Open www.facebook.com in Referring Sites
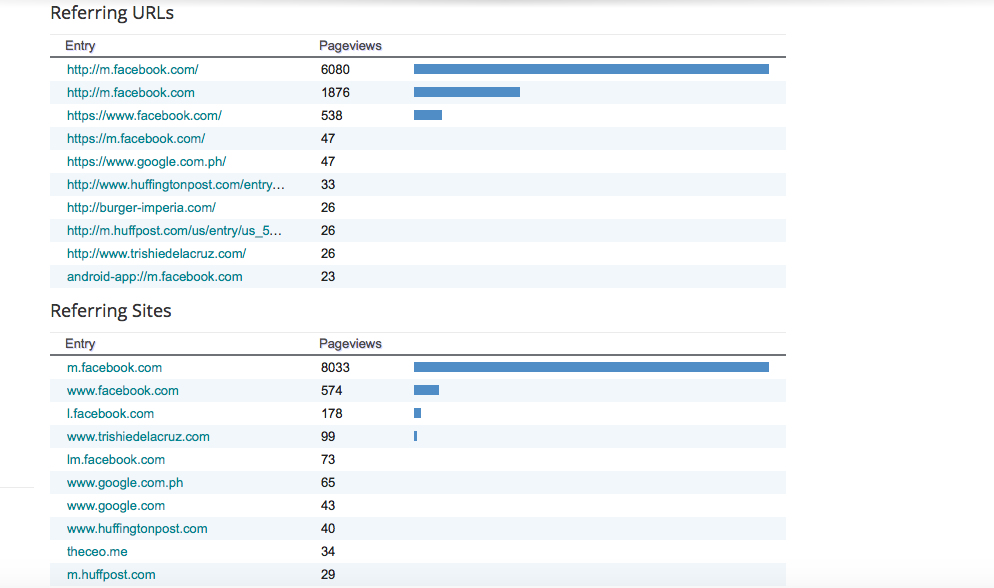The height and width of the screenshot is (588, 994). 122,390
